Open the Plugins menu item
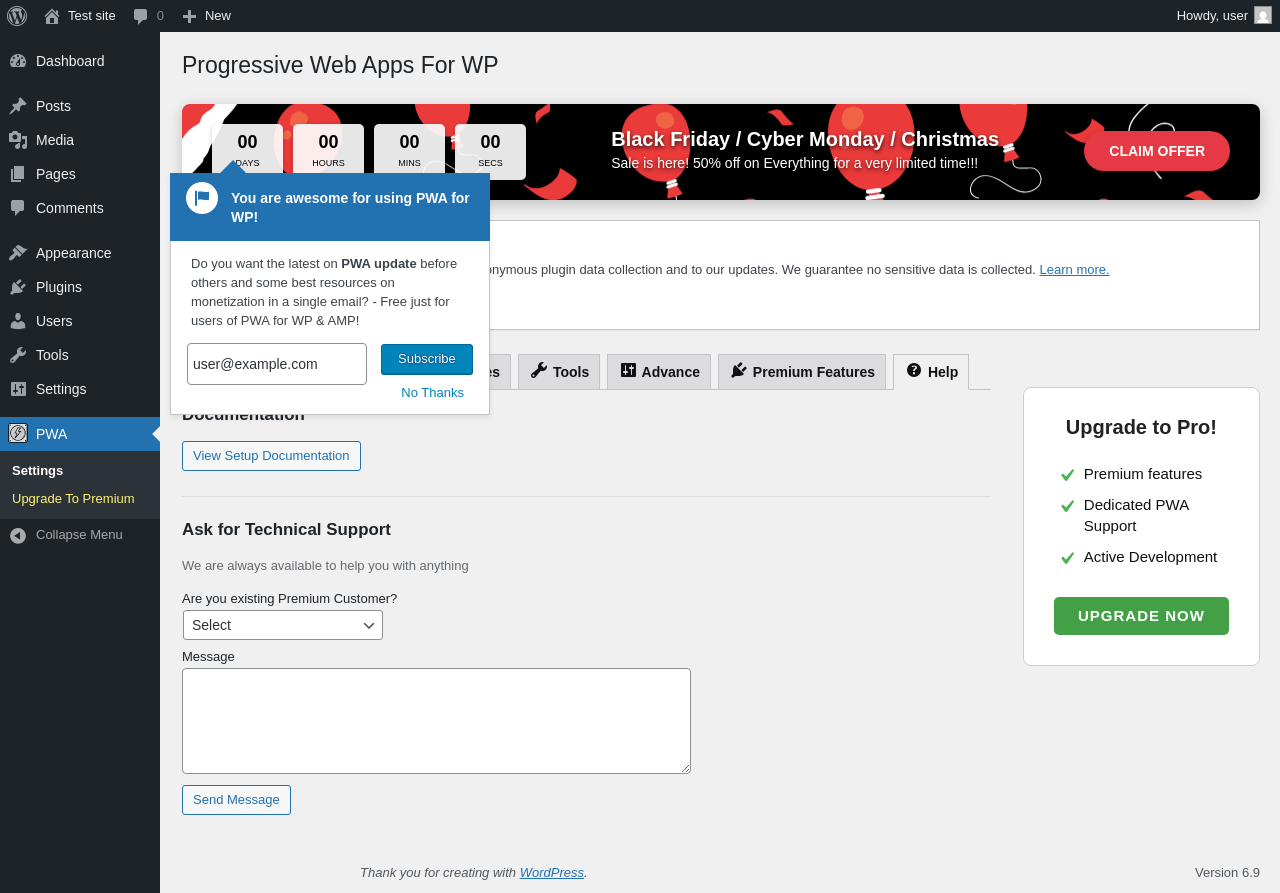1280x893 pixels. tap(80, 287)
